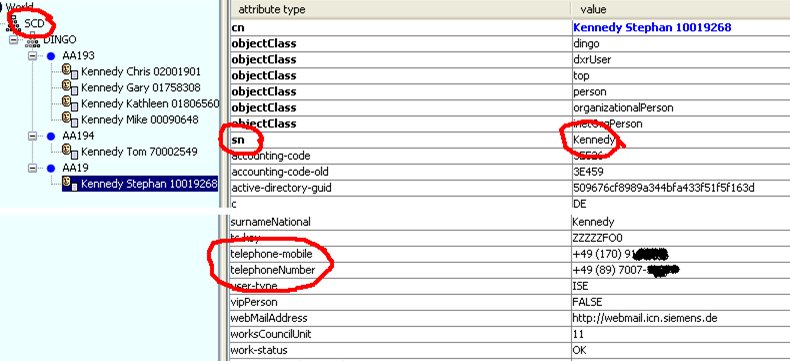Select the worksCouncilUnit attribute label

click(271, 335)
